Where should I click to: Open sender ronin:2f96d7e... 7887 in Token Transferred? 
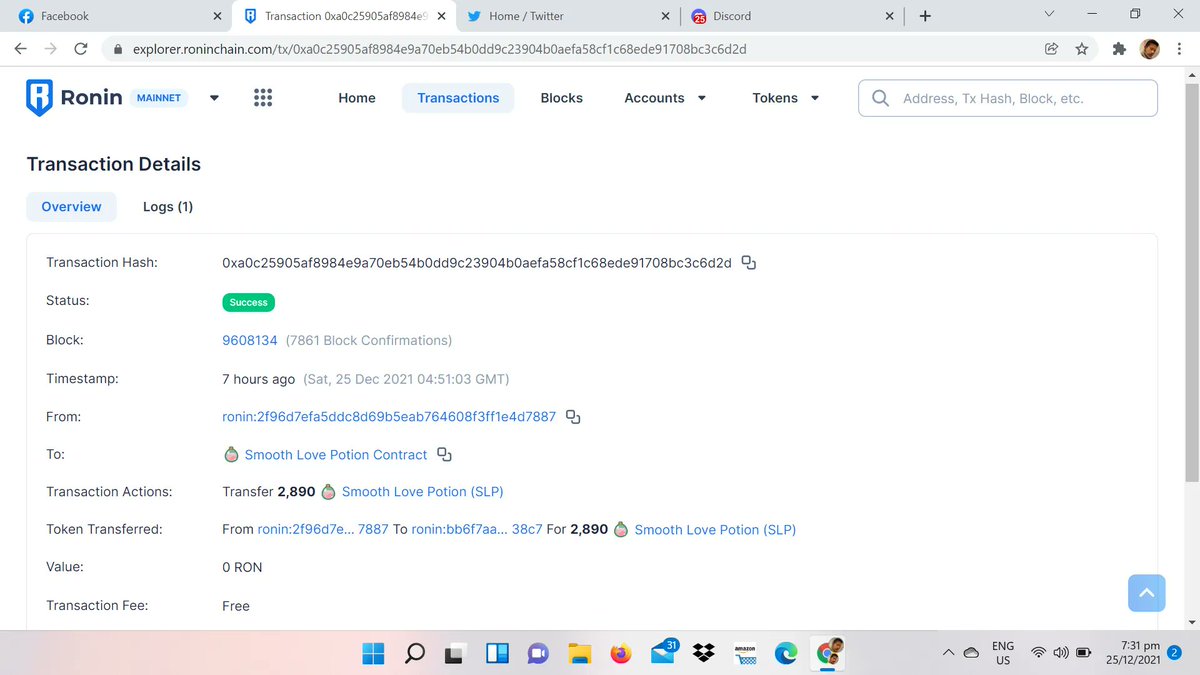coord(323,530)
